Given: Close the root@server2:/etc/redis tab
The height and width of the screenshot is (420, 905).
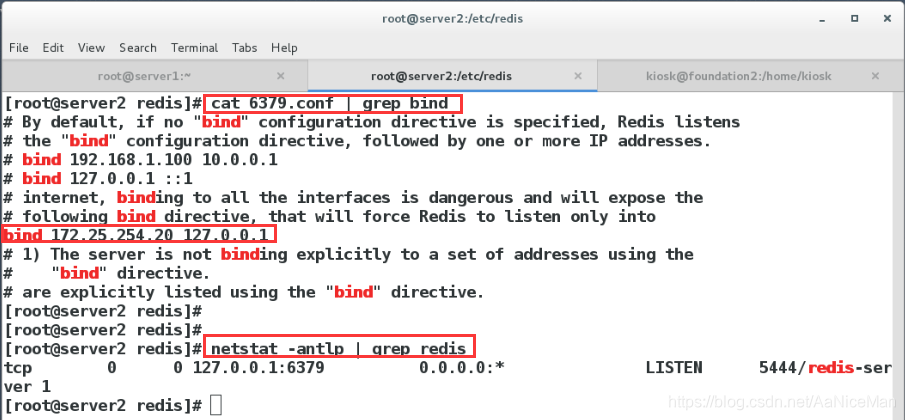Looking at the screenshot, I should point(578,76).
